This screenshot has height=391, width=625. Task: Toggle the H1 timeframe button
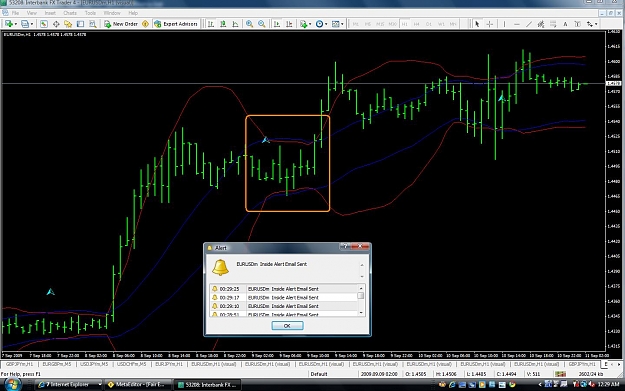pyautogui.click(x=405, y=24)
